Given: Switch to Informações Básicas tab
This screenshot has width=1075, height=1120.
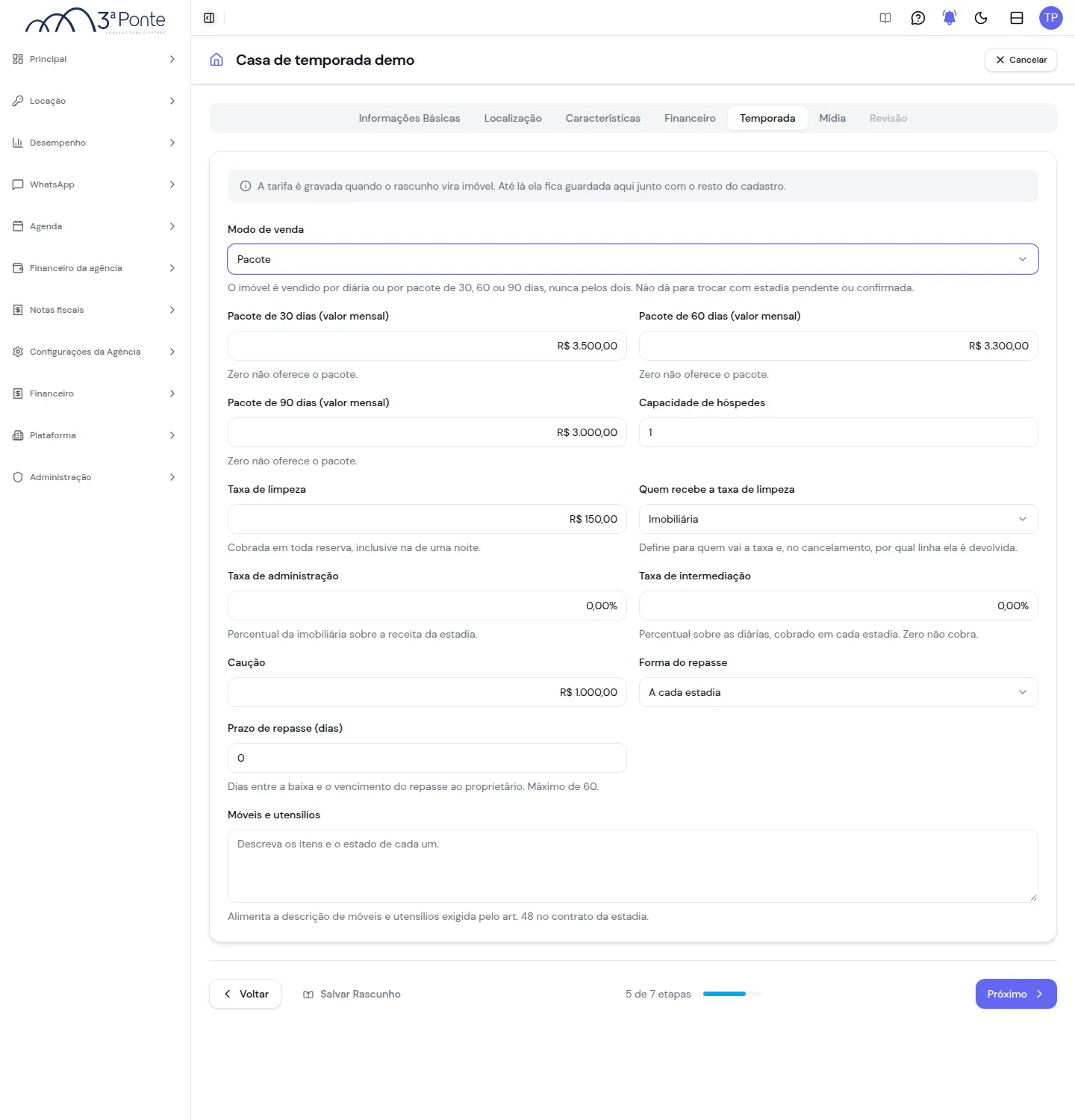Looking at the screenshot, I should pos(409,118).
